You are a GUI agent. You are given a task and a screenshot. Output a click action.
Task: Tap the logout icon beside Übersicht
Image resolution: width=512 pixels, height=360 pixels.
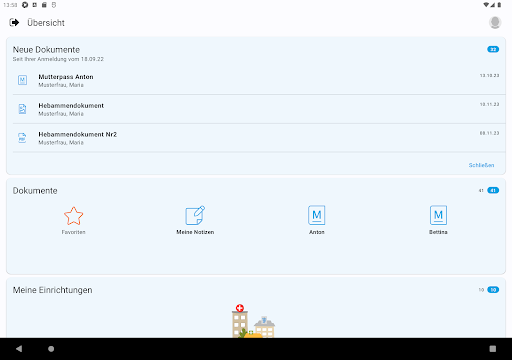14,23
